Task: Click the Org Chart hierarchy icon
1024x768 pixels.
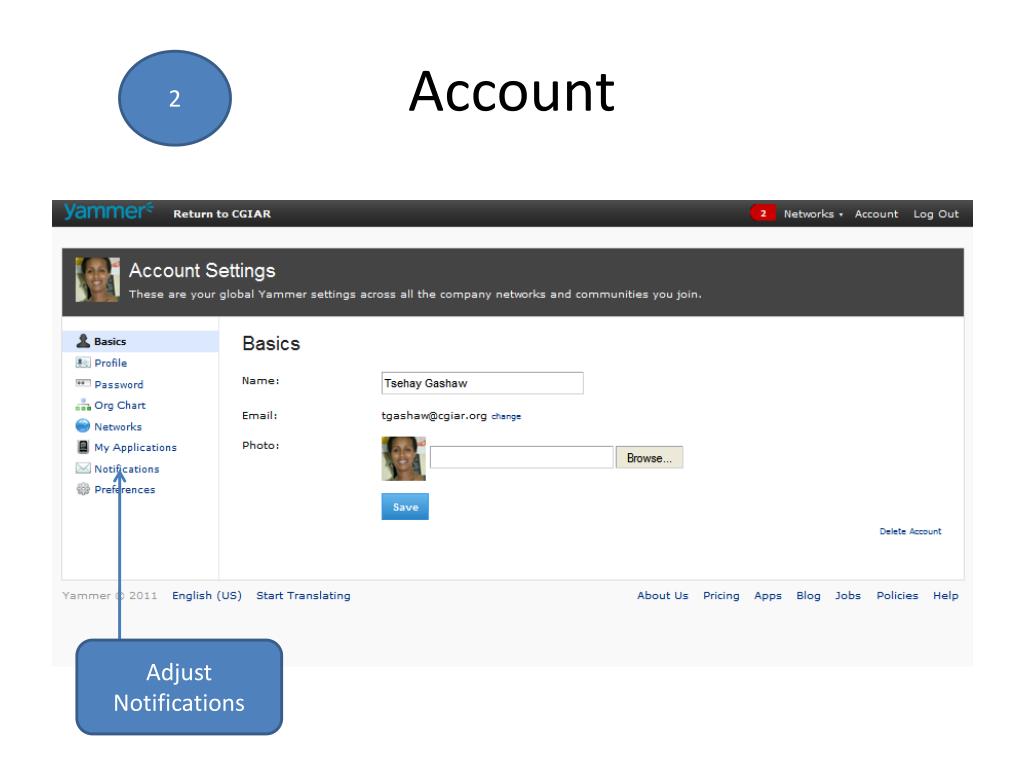Action: 83,405
